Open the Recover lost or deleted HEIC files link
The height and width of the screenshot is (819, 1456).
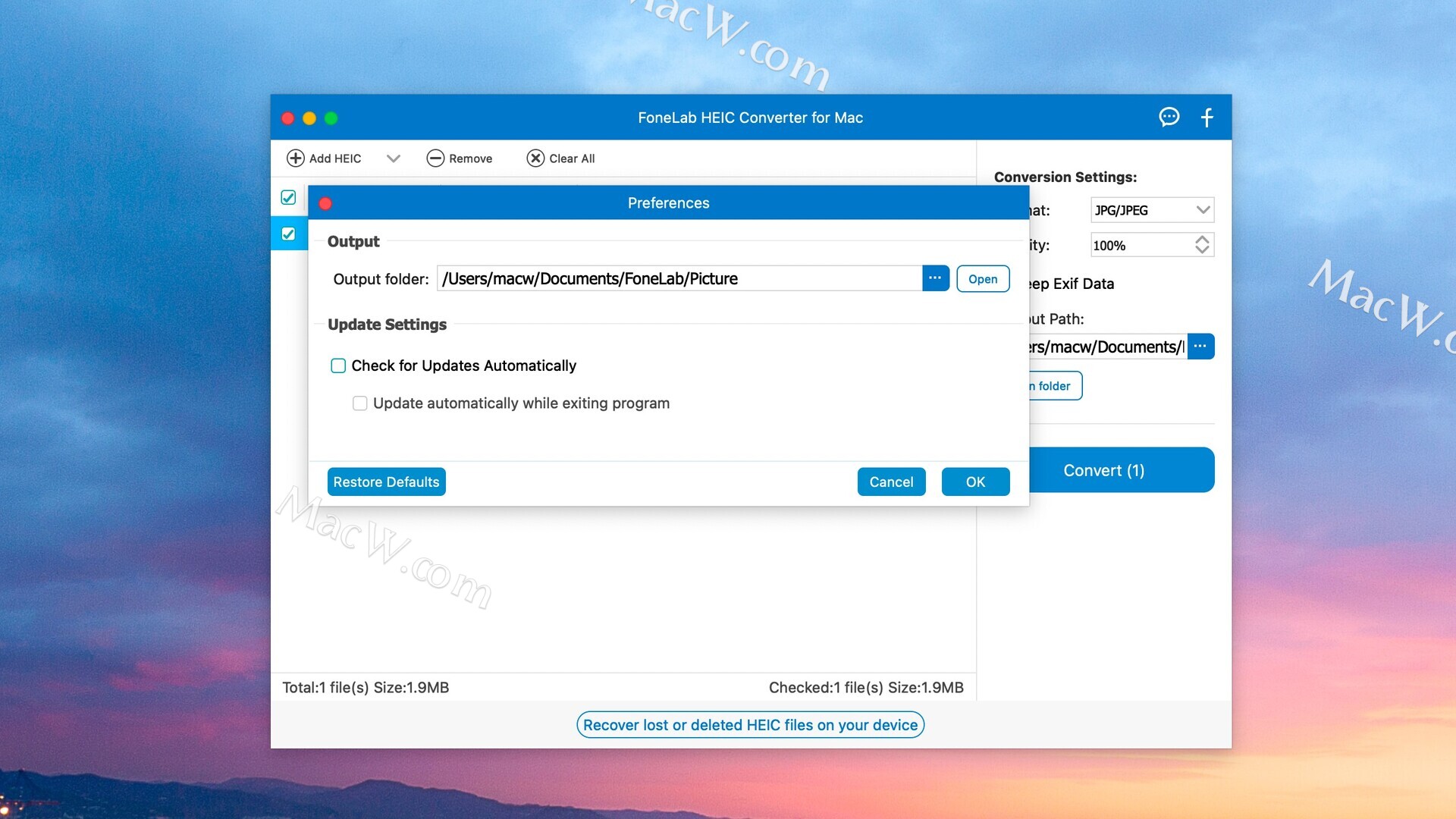click(x=750, y=725)
